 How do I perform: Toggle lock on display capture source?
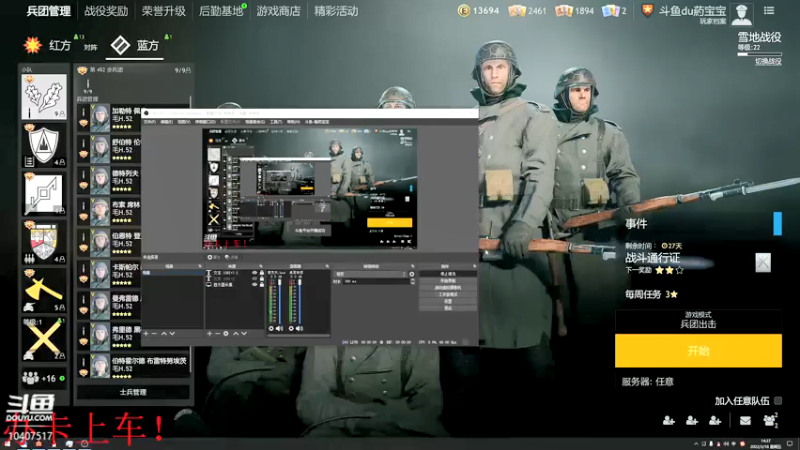coord(262,284)
